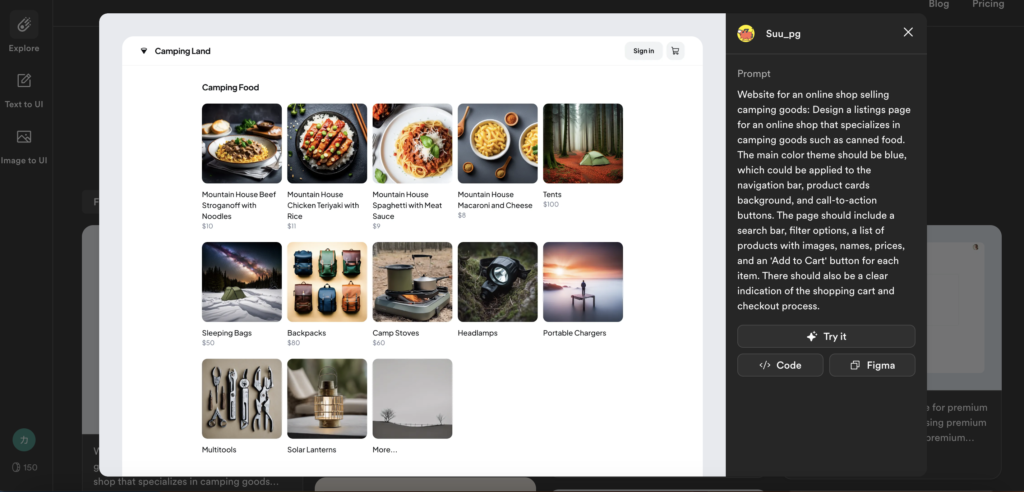Click the Camping Land logo icon

point(144,51)
